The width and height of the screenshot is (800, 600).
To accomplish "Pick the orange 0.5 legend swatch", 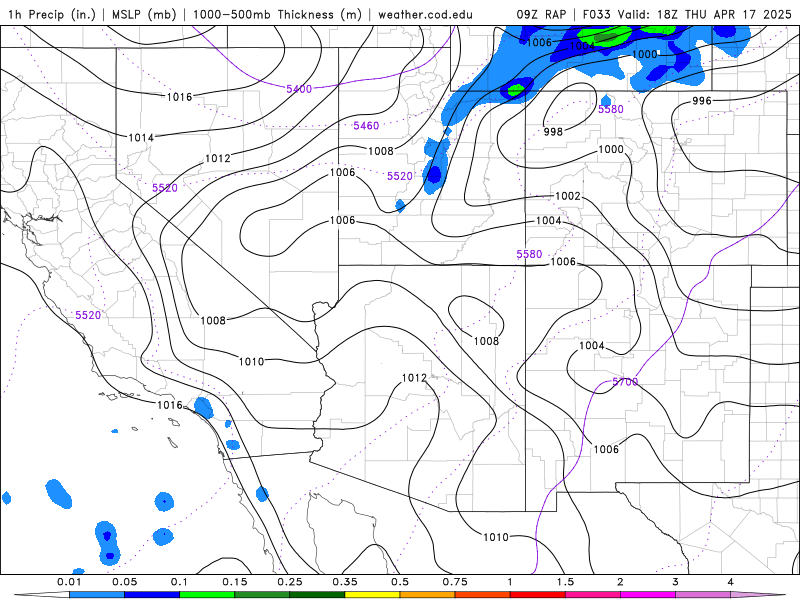I will tap(427, 595).
